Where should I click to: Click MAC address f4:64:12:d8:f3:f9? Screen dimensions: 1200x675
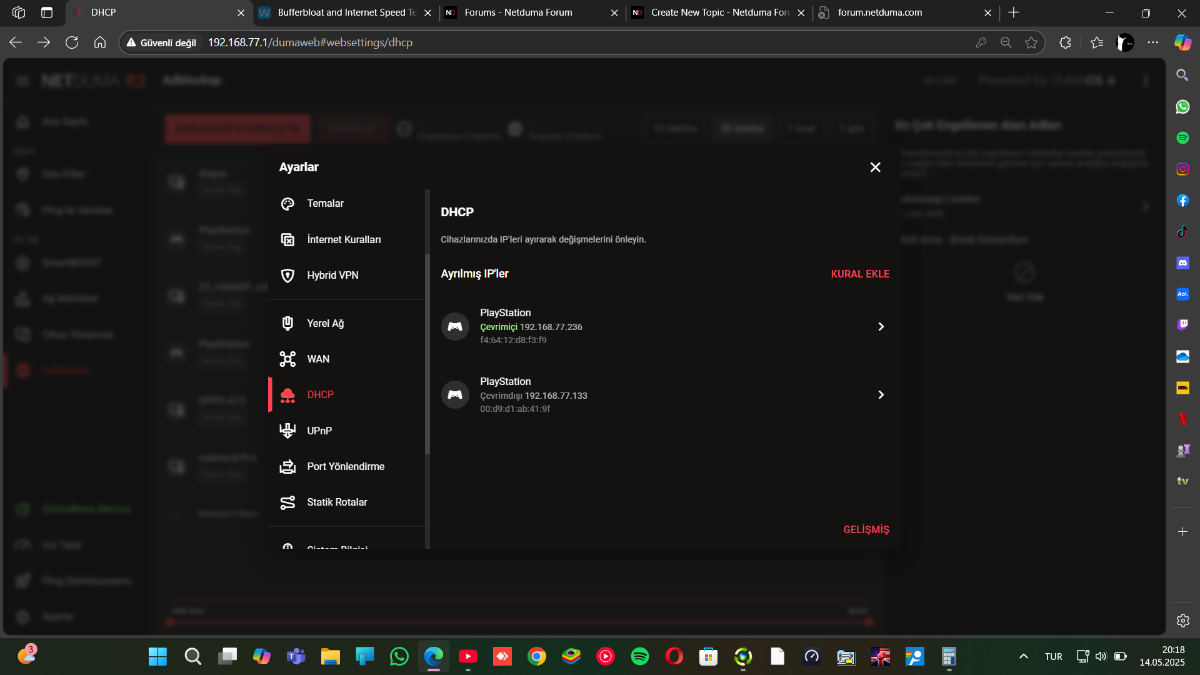pos(513,340)
